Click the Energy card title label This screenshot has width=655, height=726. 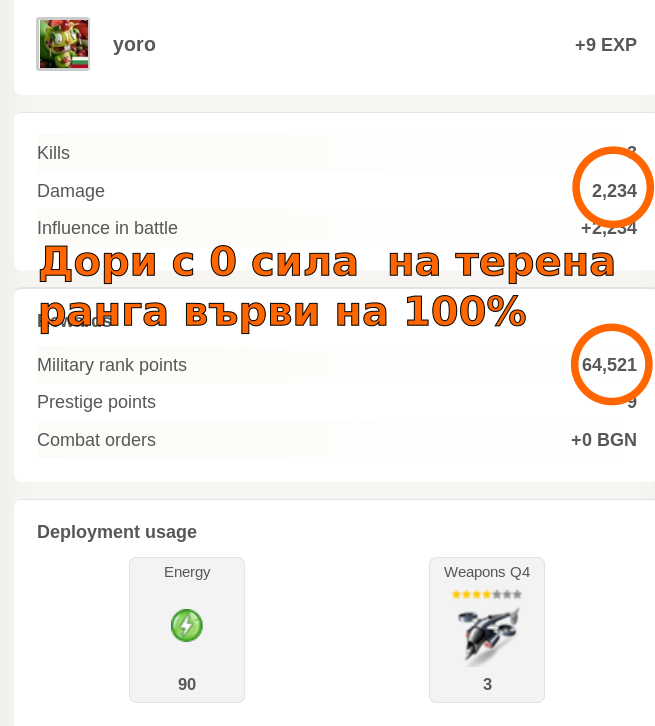pos(187,572)
